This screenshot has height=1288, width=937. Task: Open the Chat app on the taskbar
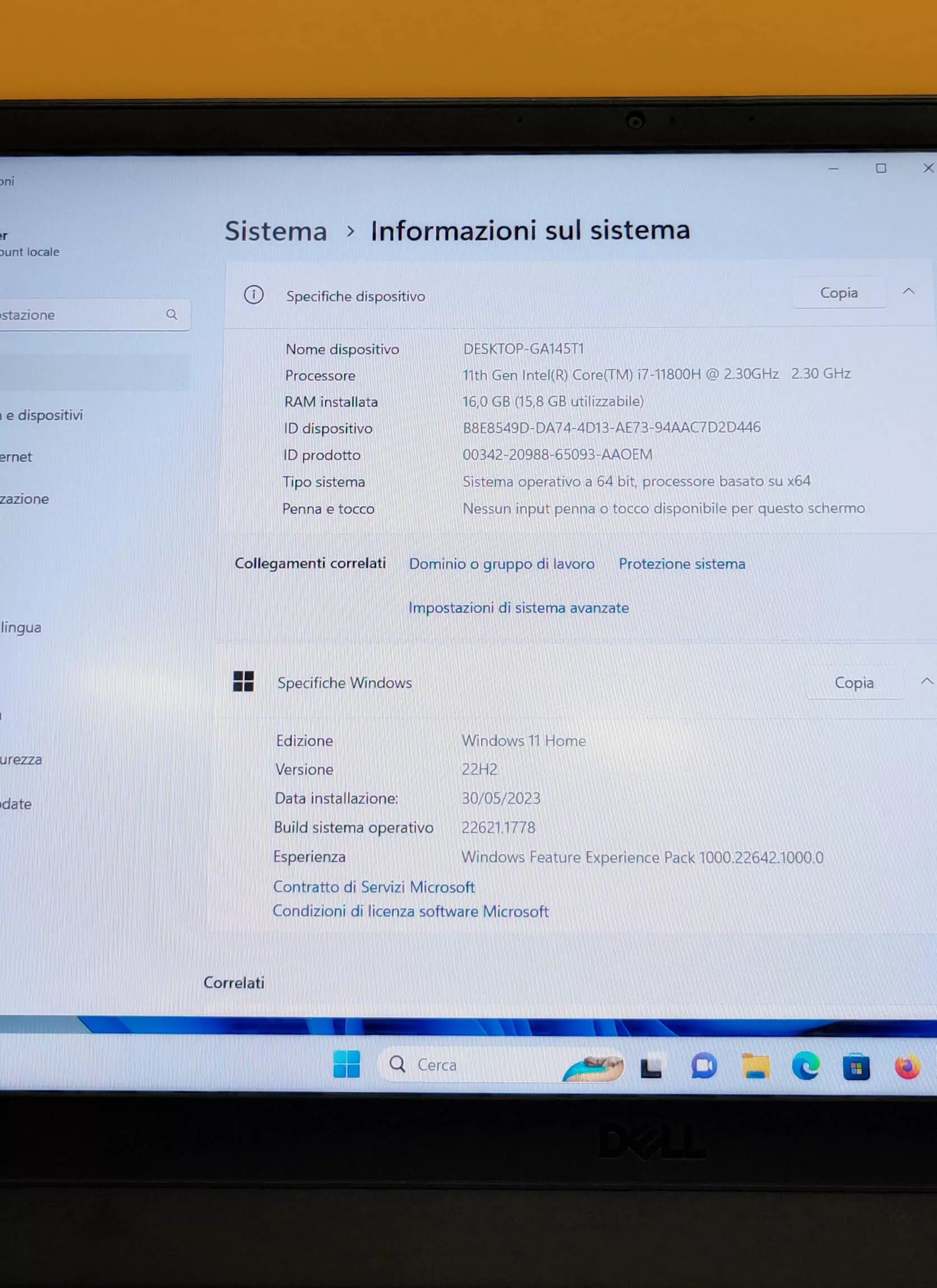pyautogui.click(x=704, y=1065)
